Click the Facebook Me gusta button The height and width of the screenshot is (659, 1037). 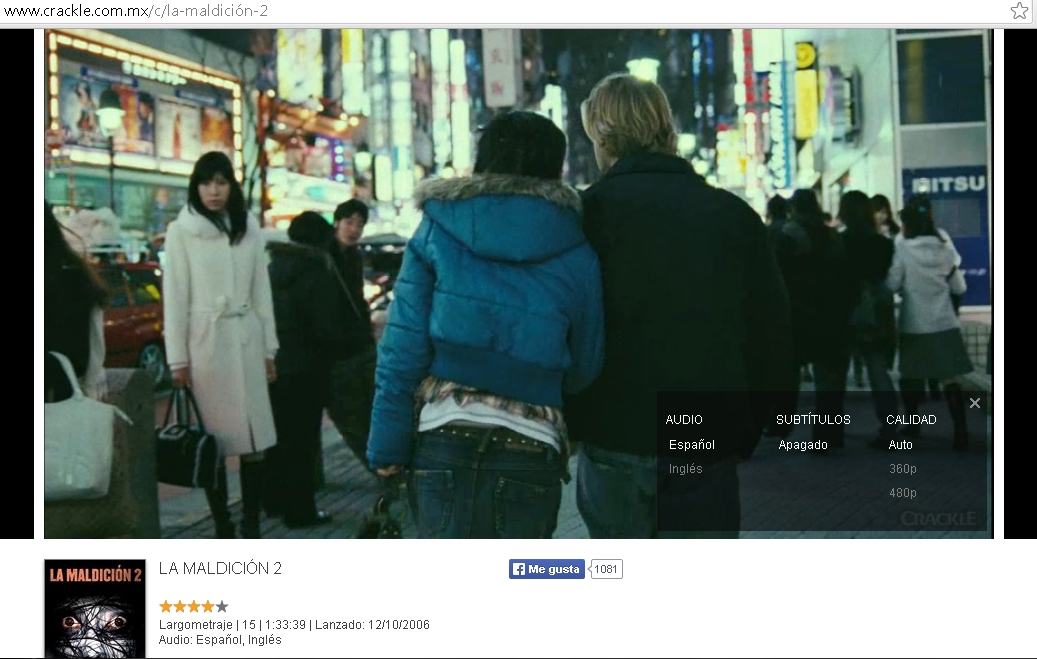point(547,569)
